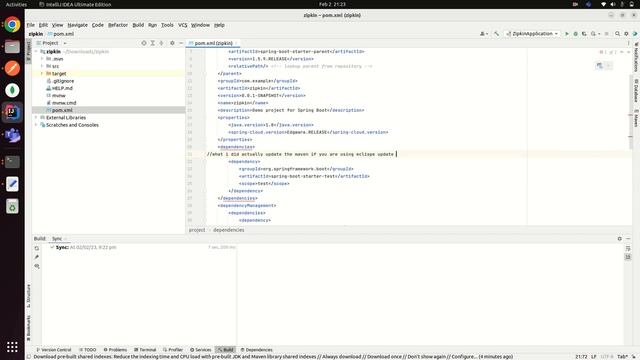
Task: Click the 'dependencies' breadcrumb
Action: [229, 230]
